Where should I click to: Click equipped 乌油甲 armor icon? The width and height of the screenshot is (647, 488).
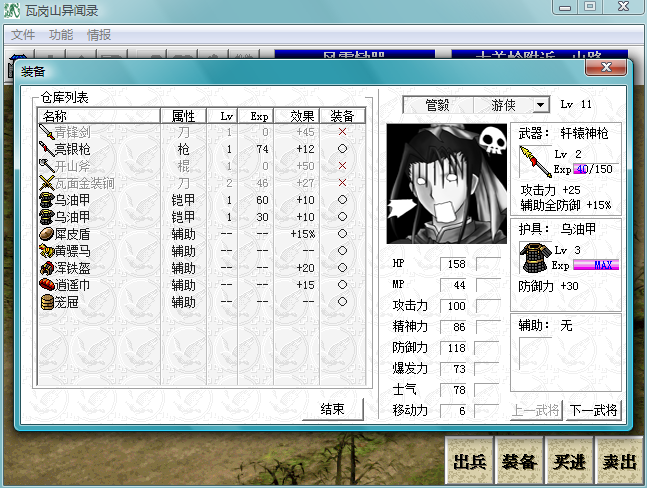535,257
